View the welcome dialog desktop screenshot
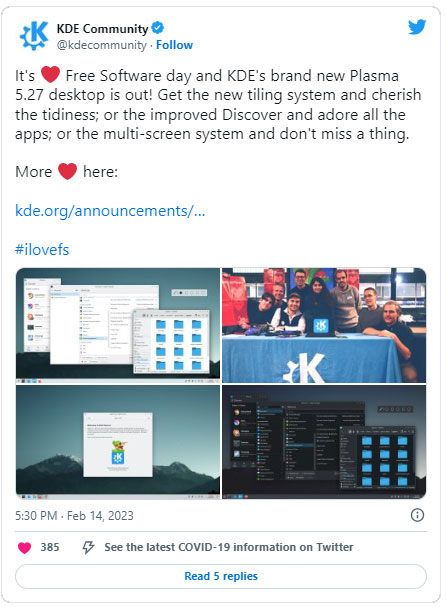This screenshot has height=608, width=446. (118, 442)
